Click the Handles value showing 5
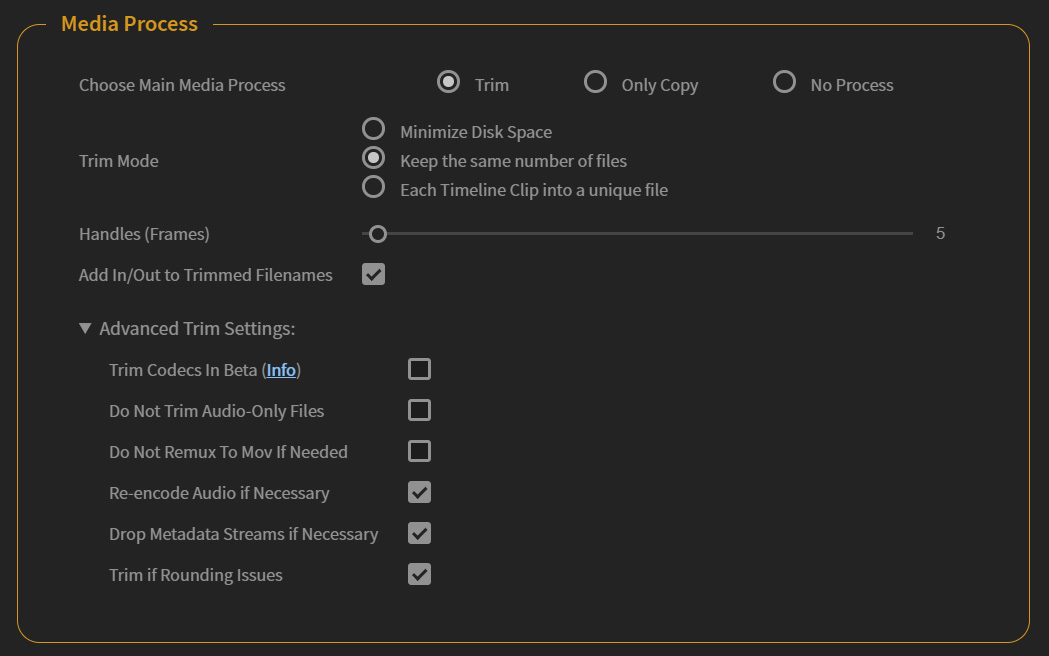 click(x=938, y=233)
